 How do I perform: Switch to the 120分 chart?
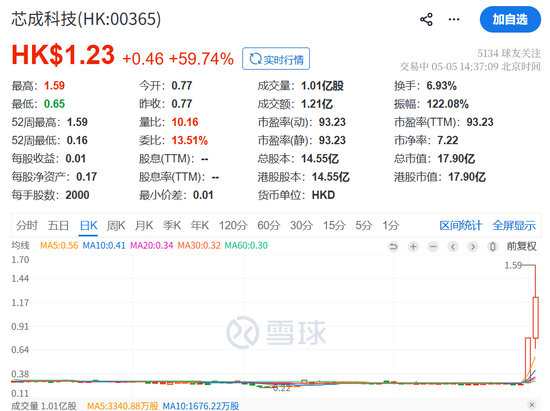[233, 225]
